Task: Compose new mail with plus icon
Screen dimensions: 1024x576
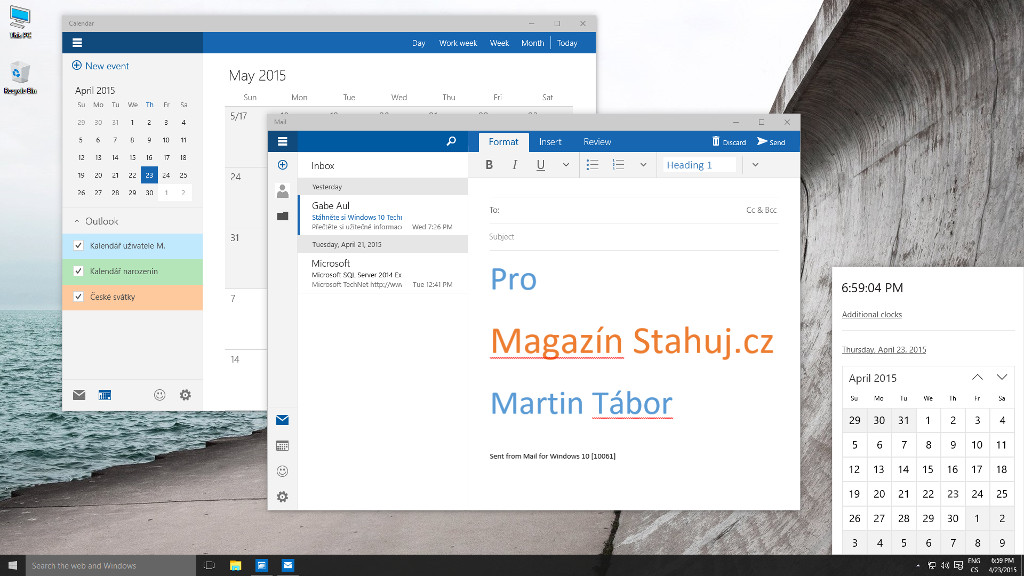Action: coord(282,165)
